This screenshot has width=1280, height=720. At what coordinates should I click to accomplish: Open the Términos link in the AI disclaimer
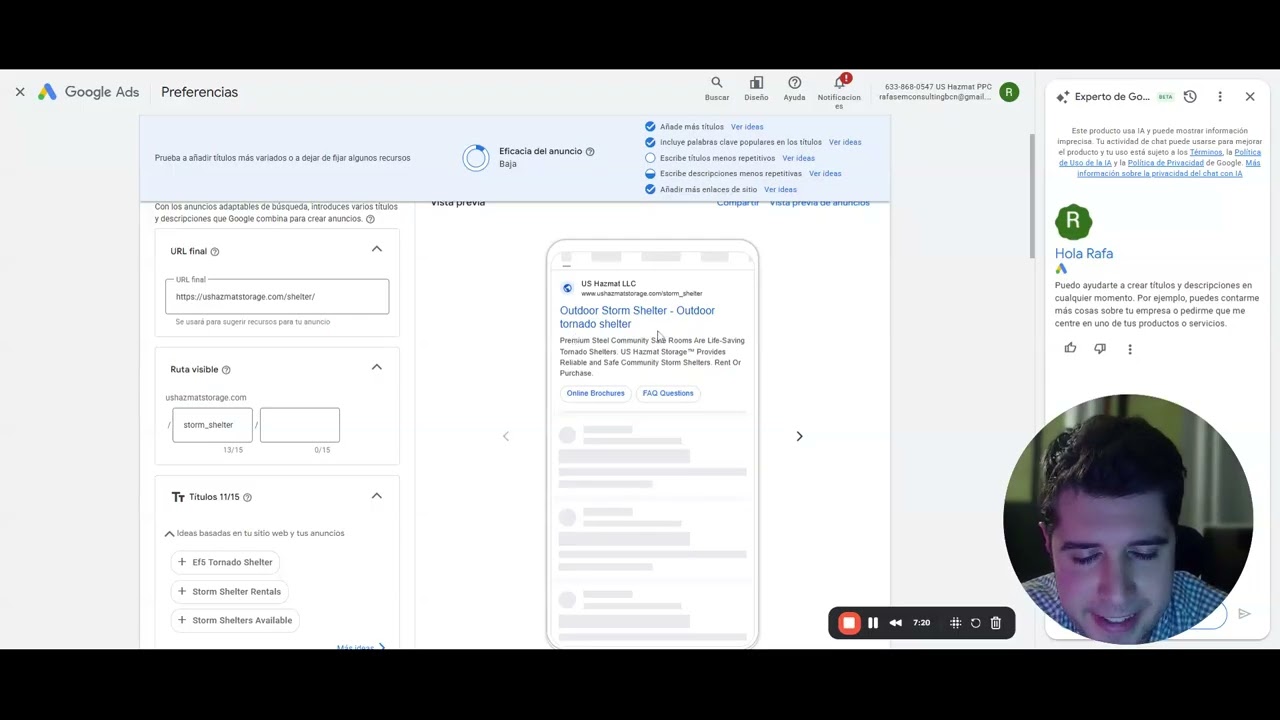pyautogui.click(x=1206, y=152)
